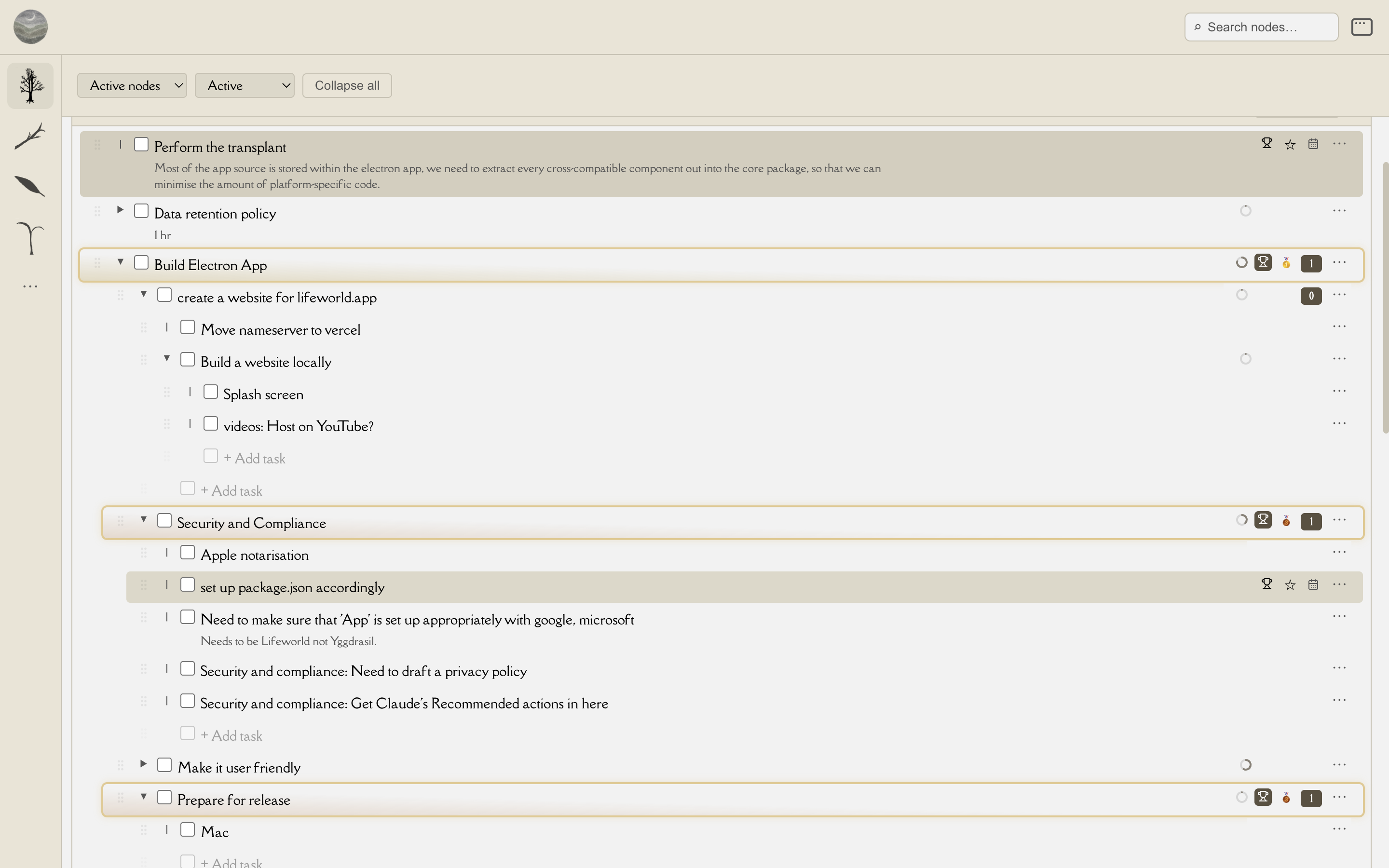The height and width of the screenshot is (868, 1389).
Task: Collapse the Security and Compliance node
Action: pyautogui.click(x=144, y=519)
